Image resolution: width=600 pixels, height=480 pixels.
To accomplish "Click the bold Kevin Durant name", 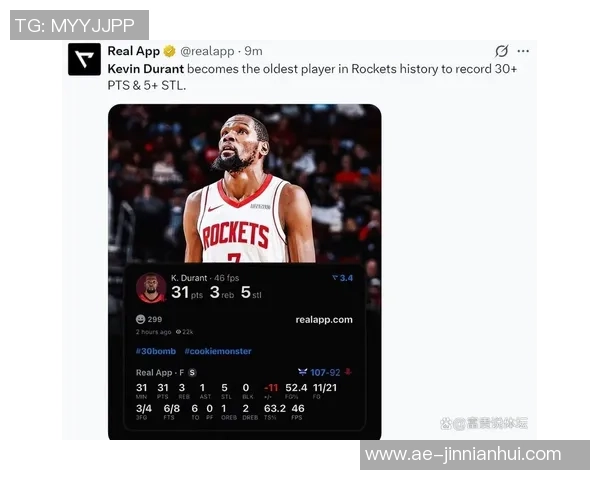I will (x=146, y=69).
